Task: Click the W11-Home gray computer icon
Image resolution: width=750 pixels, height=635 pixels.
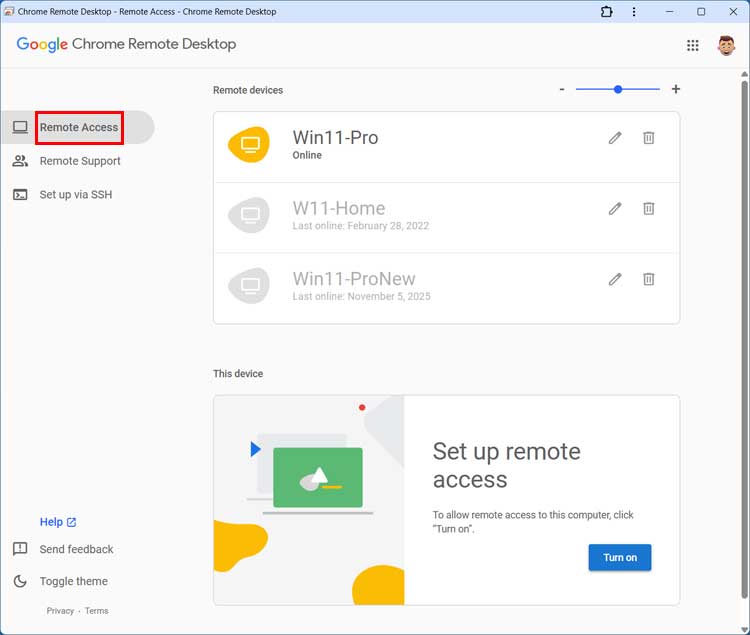Action: tap(249, 215)
